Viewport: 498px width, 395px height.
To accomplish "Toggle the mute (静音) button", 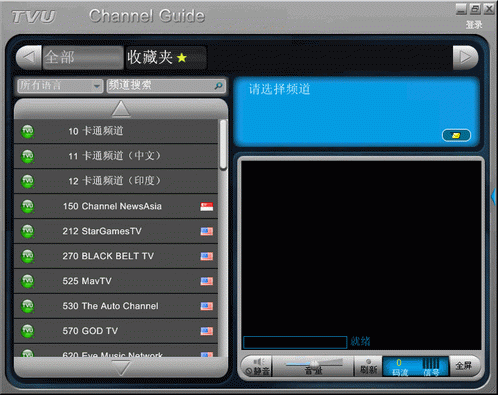I will (257, 366).
